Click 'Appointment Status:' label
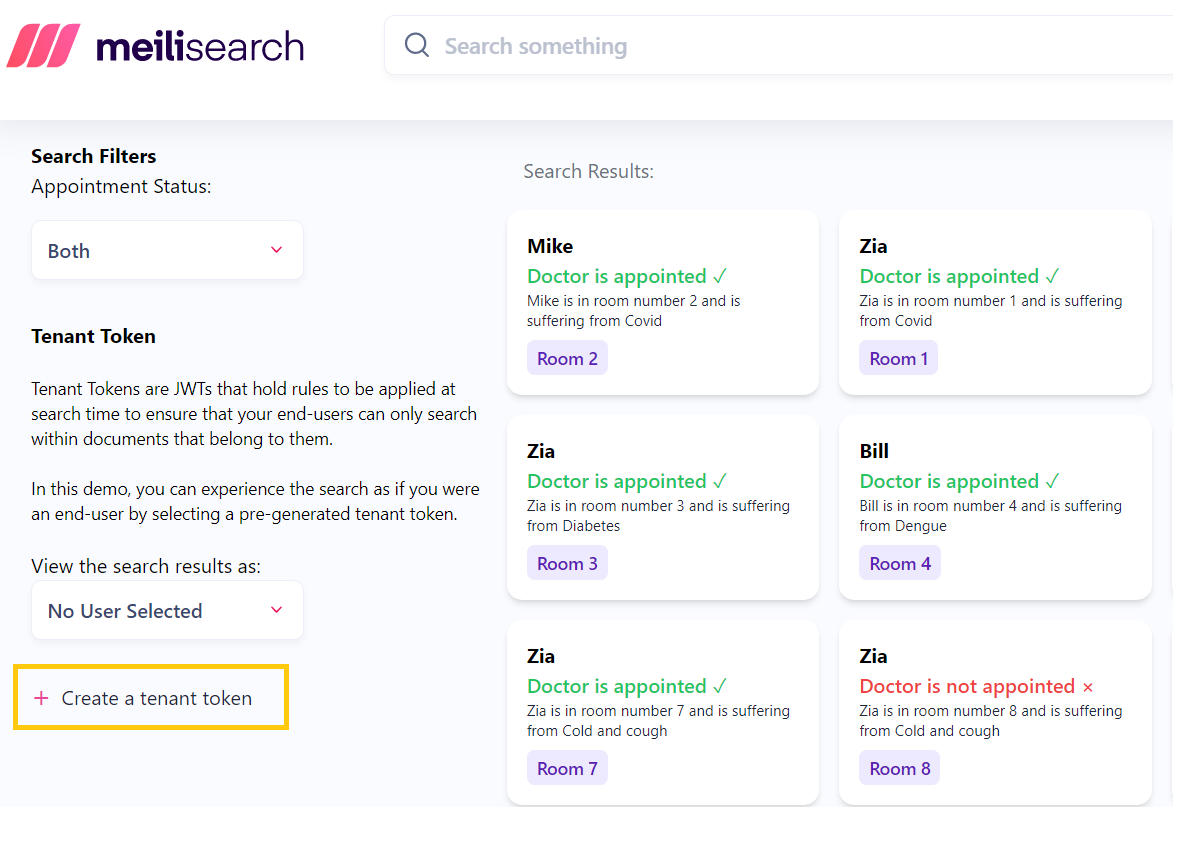1184x843 pixels. (121, 187)
